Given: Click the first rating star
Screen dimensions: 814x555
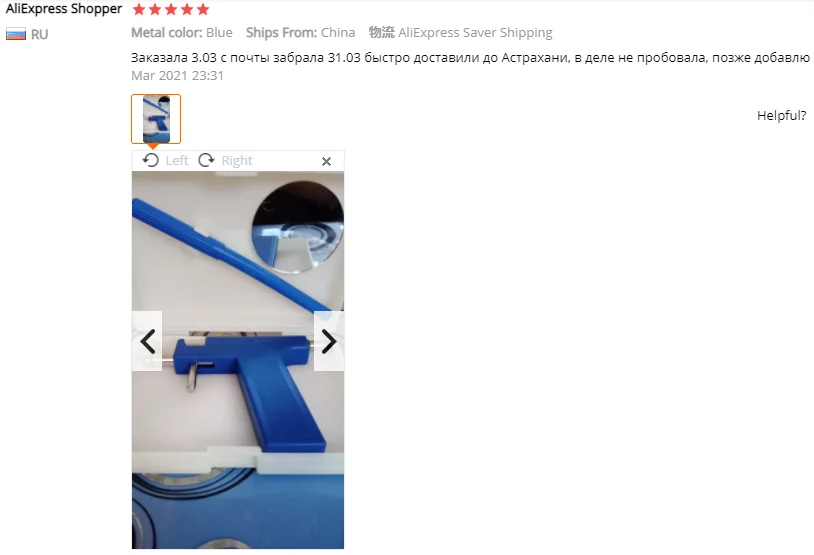Looking at the screenshot, I should [139, 9].
